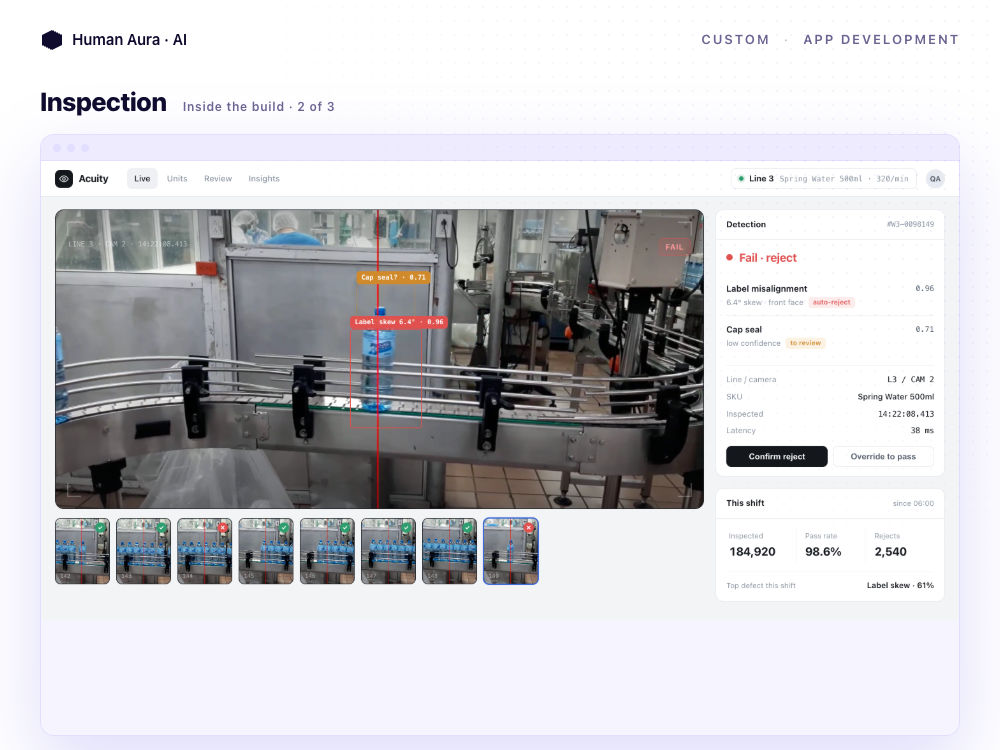Viewport: 1000px width, 750px height.
Task: Open the Line 3 Spring Water selector
Action: pos(823,179)
